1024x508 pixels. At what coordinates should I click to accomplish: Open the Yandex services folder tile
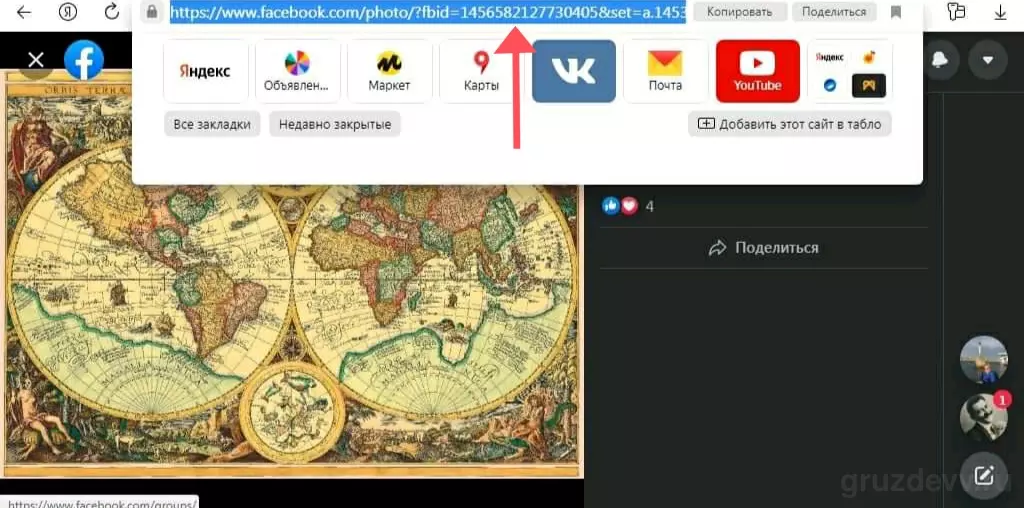pyautogui.click(x=850, y=71)
